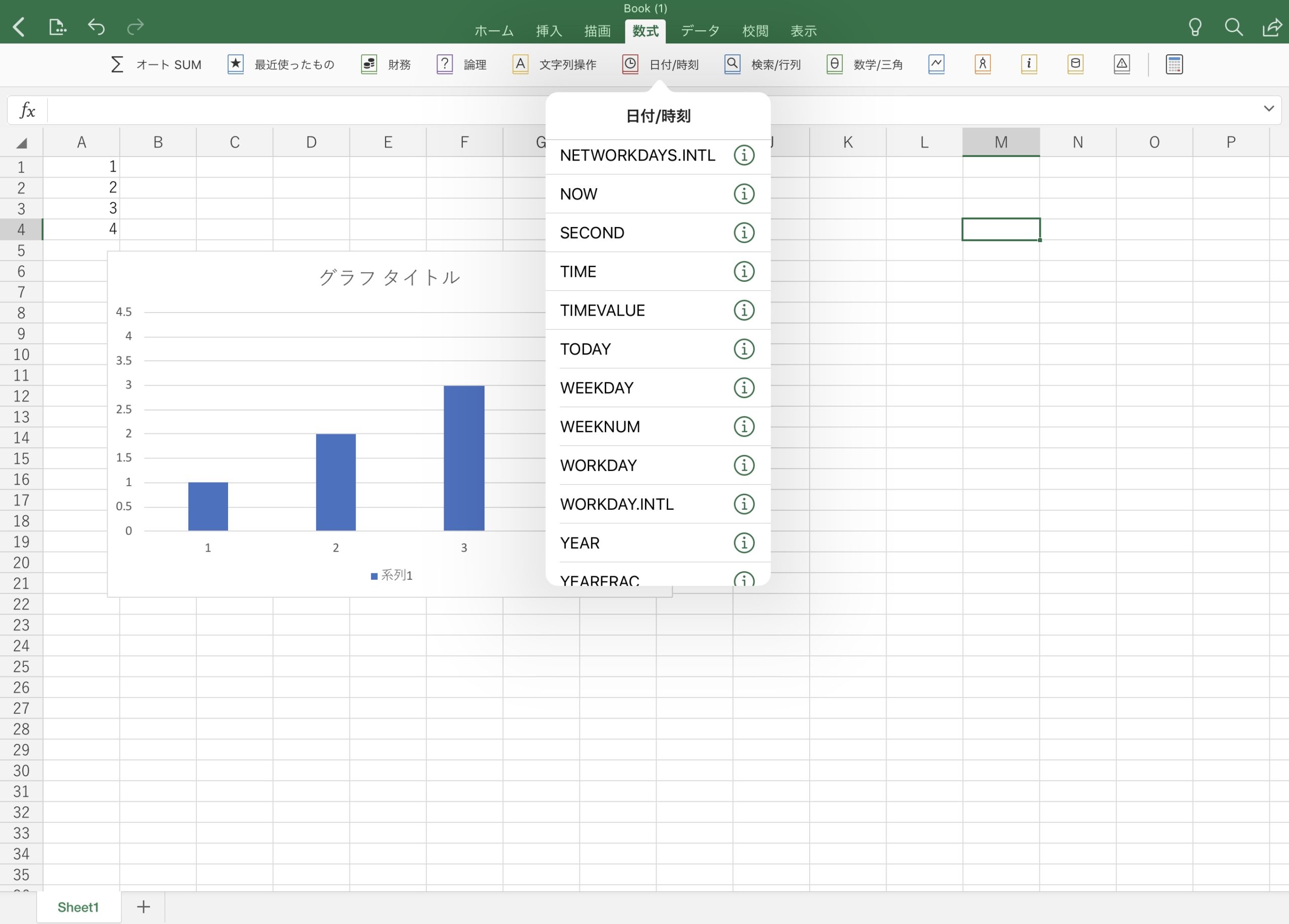This screenshot has width=1289, height=924.
Task: Insert the TIME function
Action: (x=578, y=271)
